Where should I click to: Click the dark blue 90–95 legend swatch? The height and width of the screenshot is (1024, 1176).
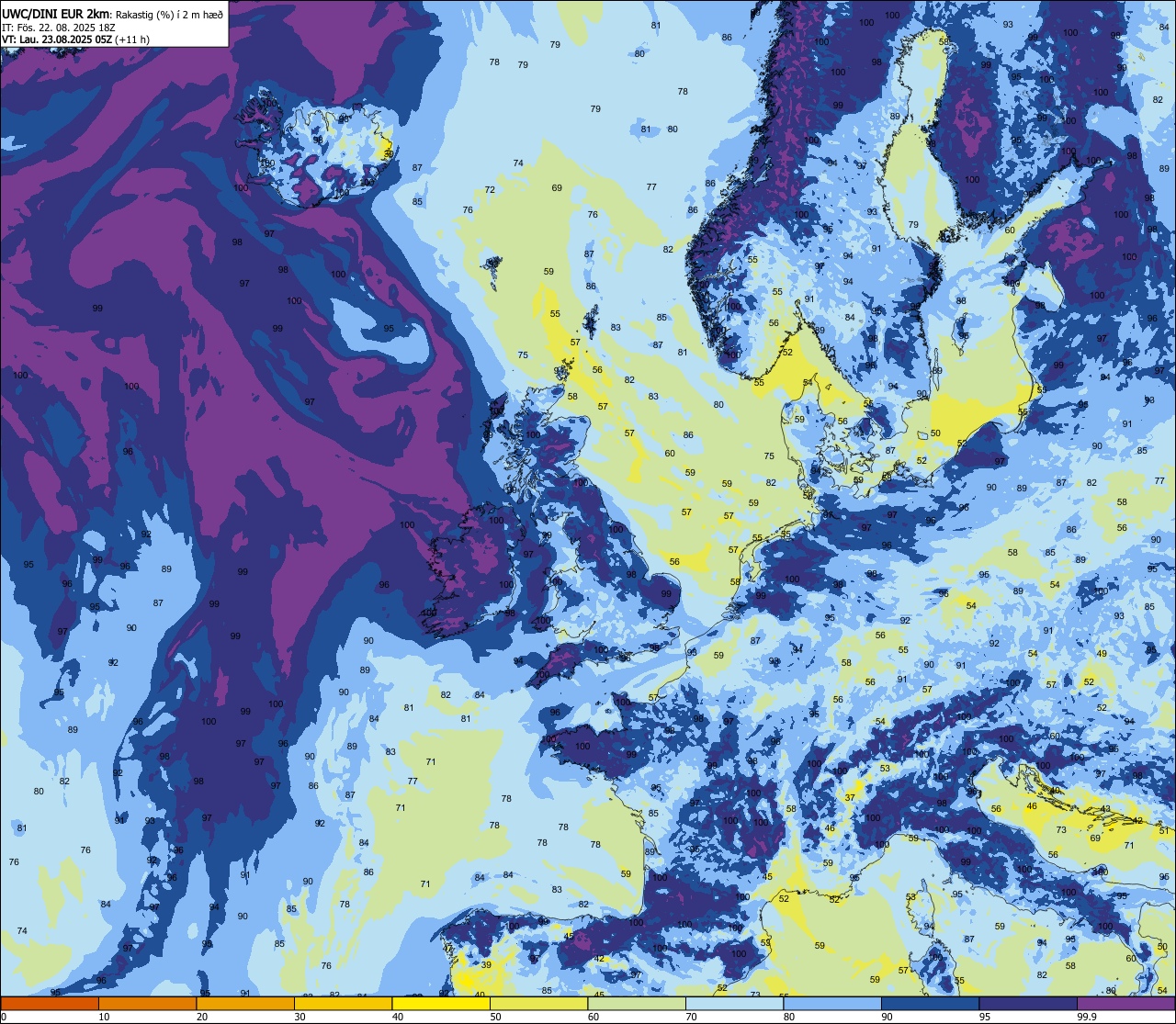coord(930,1003)
